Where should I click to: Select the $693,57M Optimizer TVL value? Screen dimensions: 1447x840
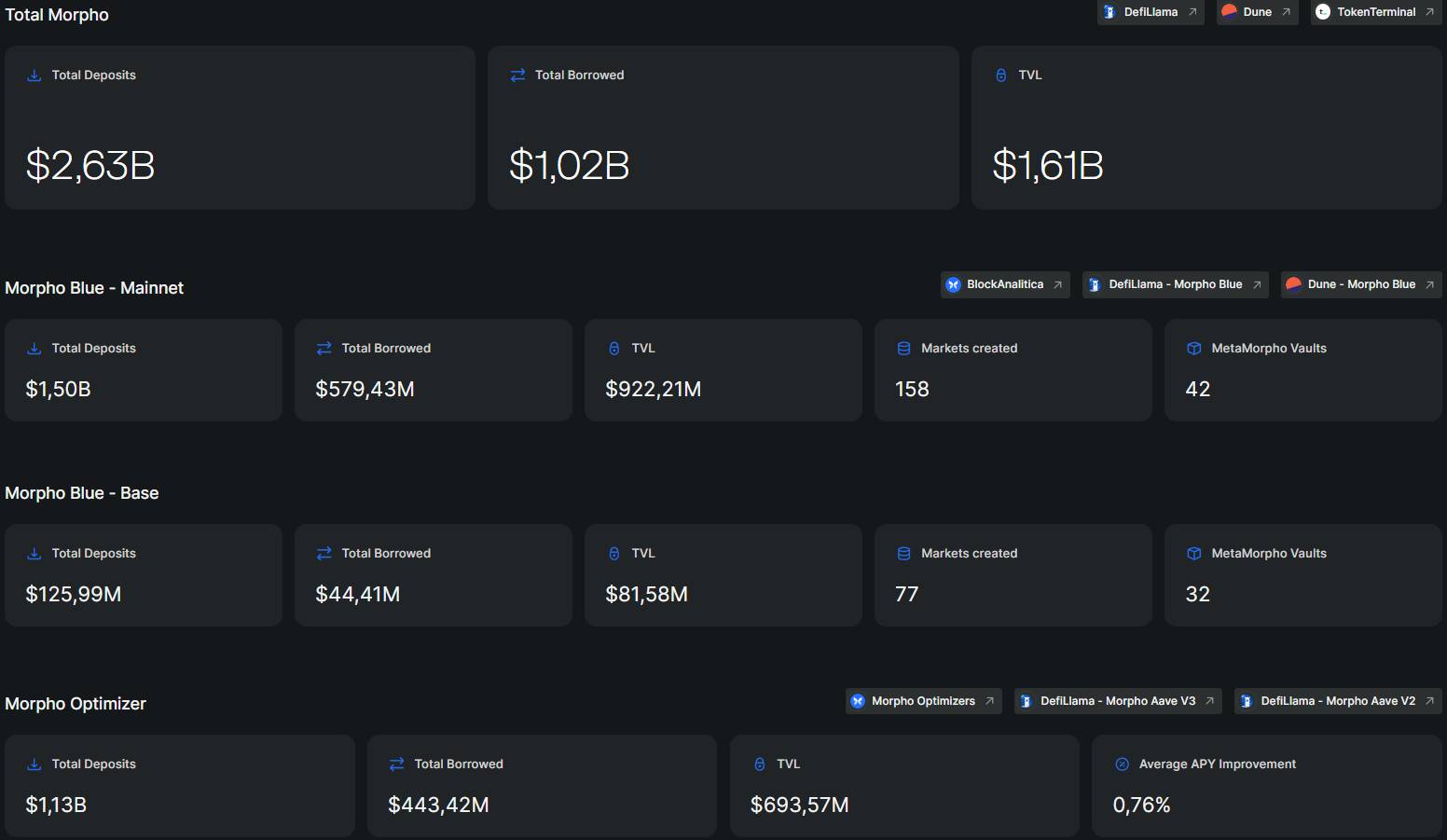click(799, 806)
